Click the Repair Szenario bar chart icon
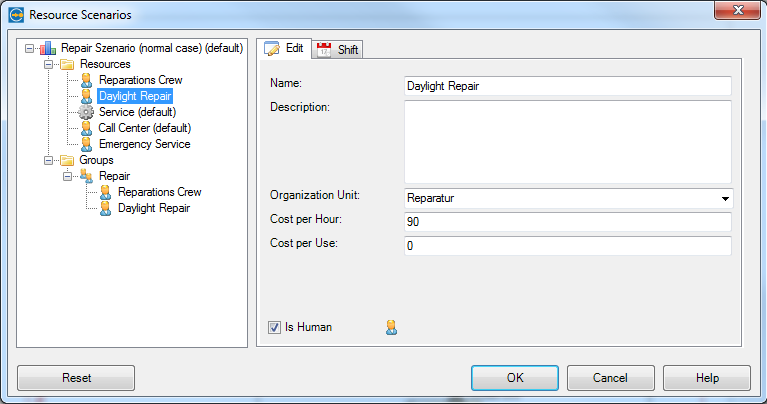Image resolution: width=767 pixels, height=404 pixels. coord(48,48)
